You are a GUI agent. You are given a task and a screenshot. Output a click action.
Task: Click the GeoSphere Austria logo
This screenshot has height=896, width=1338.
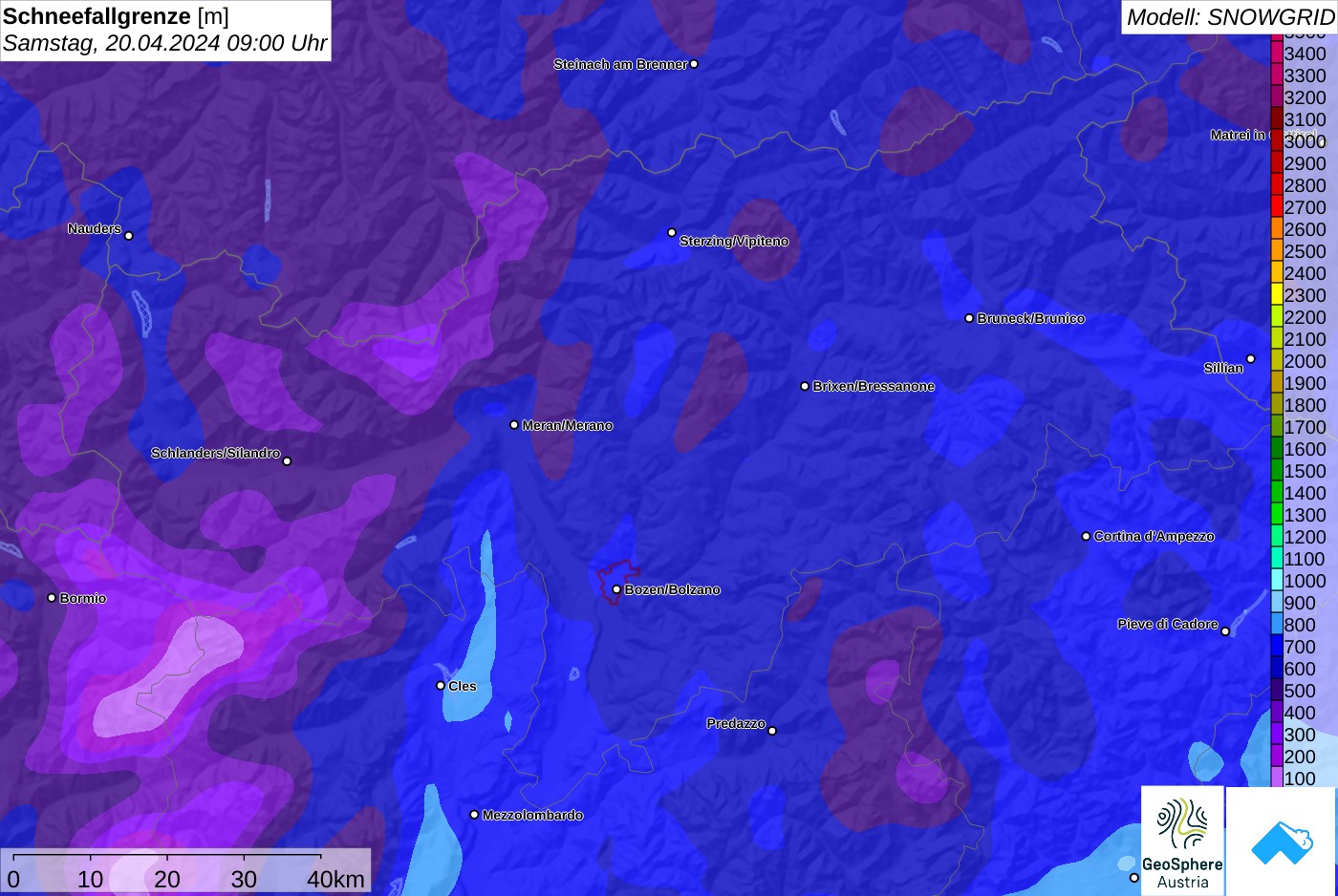point(1182,842)
